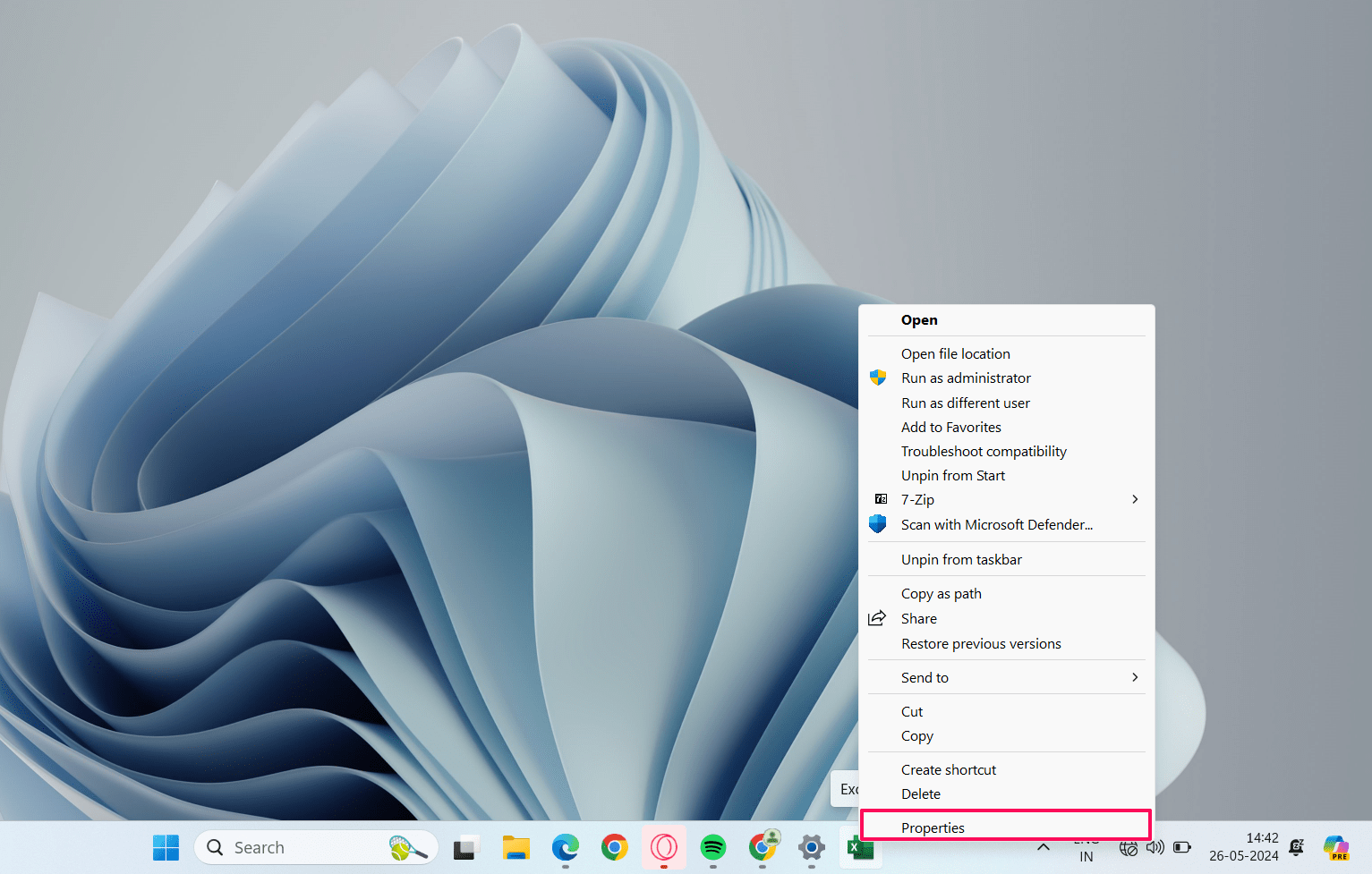Click Open file location
The image size is (1372, 874).
click(955, 354)
